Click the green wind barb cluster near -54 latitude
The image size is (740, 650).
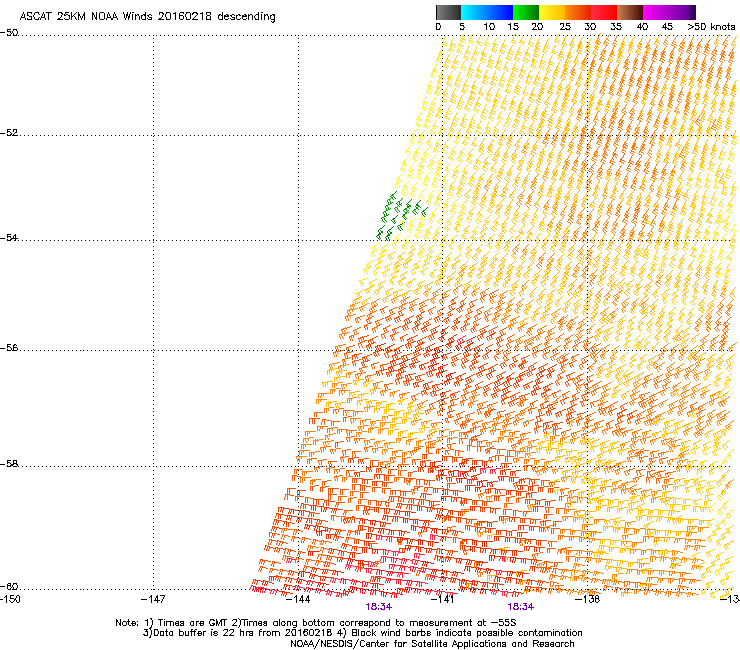click(x=400, y=216)
